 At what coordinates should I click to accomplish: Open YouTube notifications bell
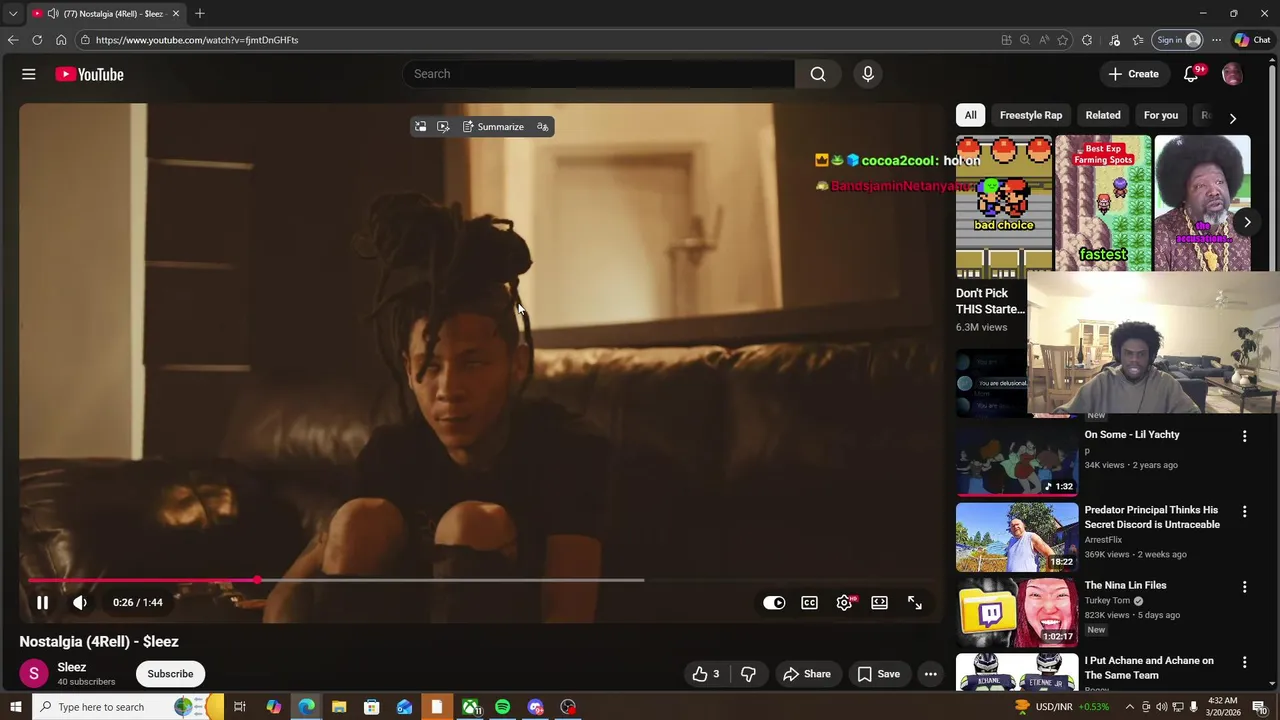[x=1191, y=74]
